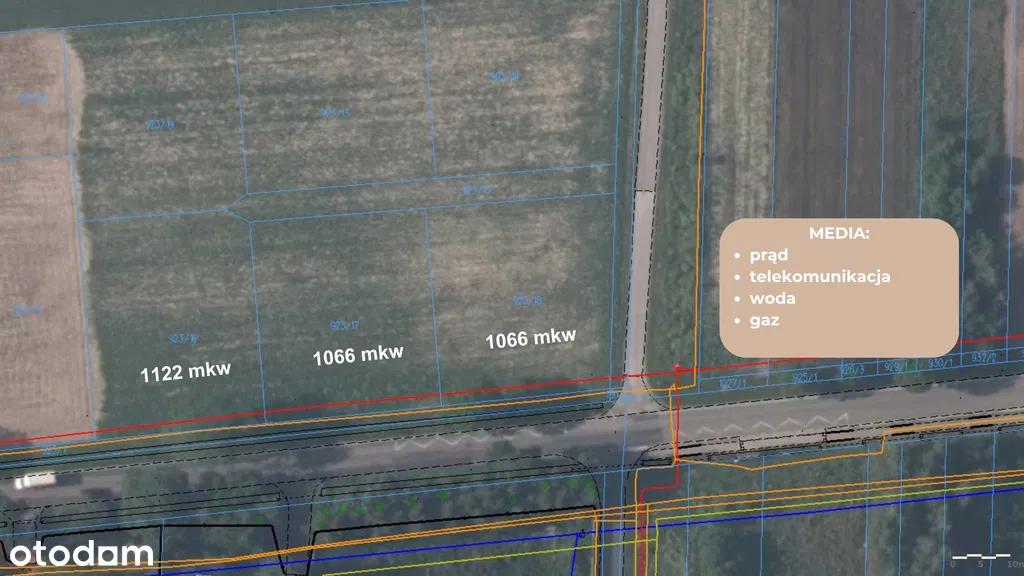This screenshot has height=576, width=1024.
Task: Click the 'prąd' item in media list
Action: (769, 255)
